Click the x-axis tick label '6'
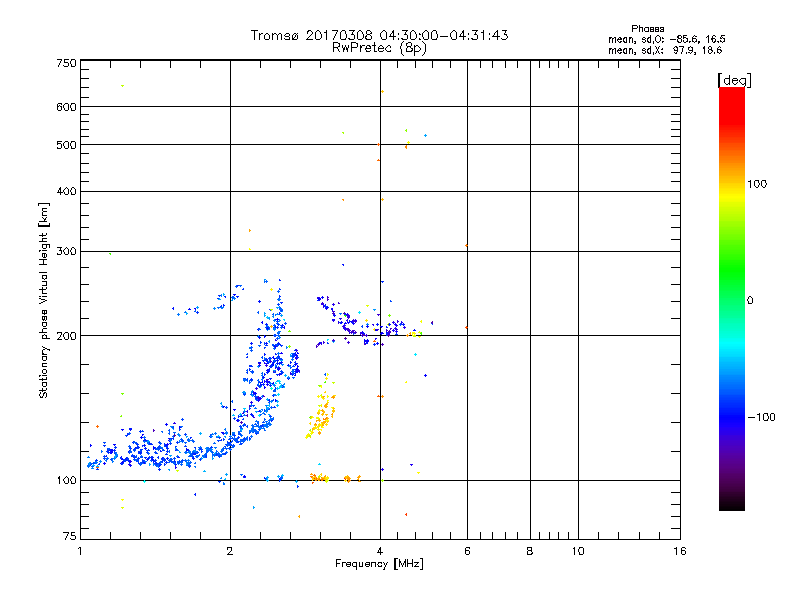Screen dimensions: 800x600 (467, 551)
